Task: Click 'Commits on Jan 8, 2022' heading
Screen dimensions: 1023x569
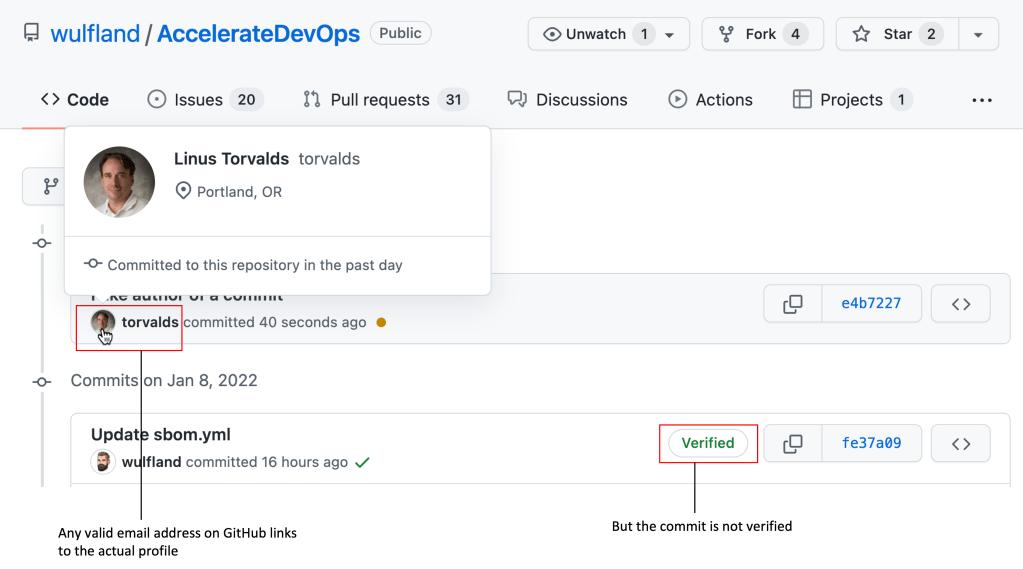Action: pos(164,380)
